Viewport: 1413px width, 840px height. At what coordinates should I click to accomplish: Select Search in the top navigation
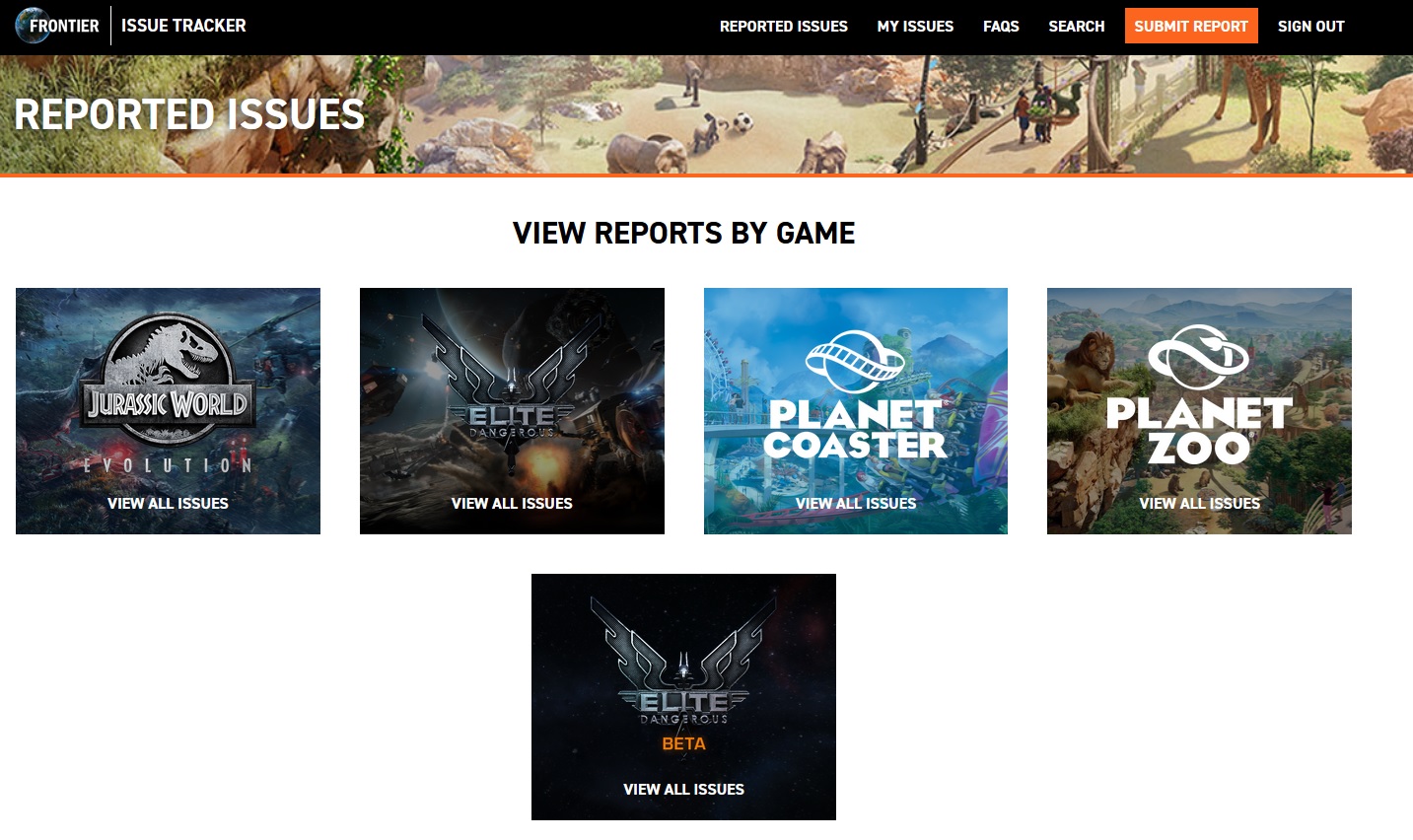(x=1076, y=27)
